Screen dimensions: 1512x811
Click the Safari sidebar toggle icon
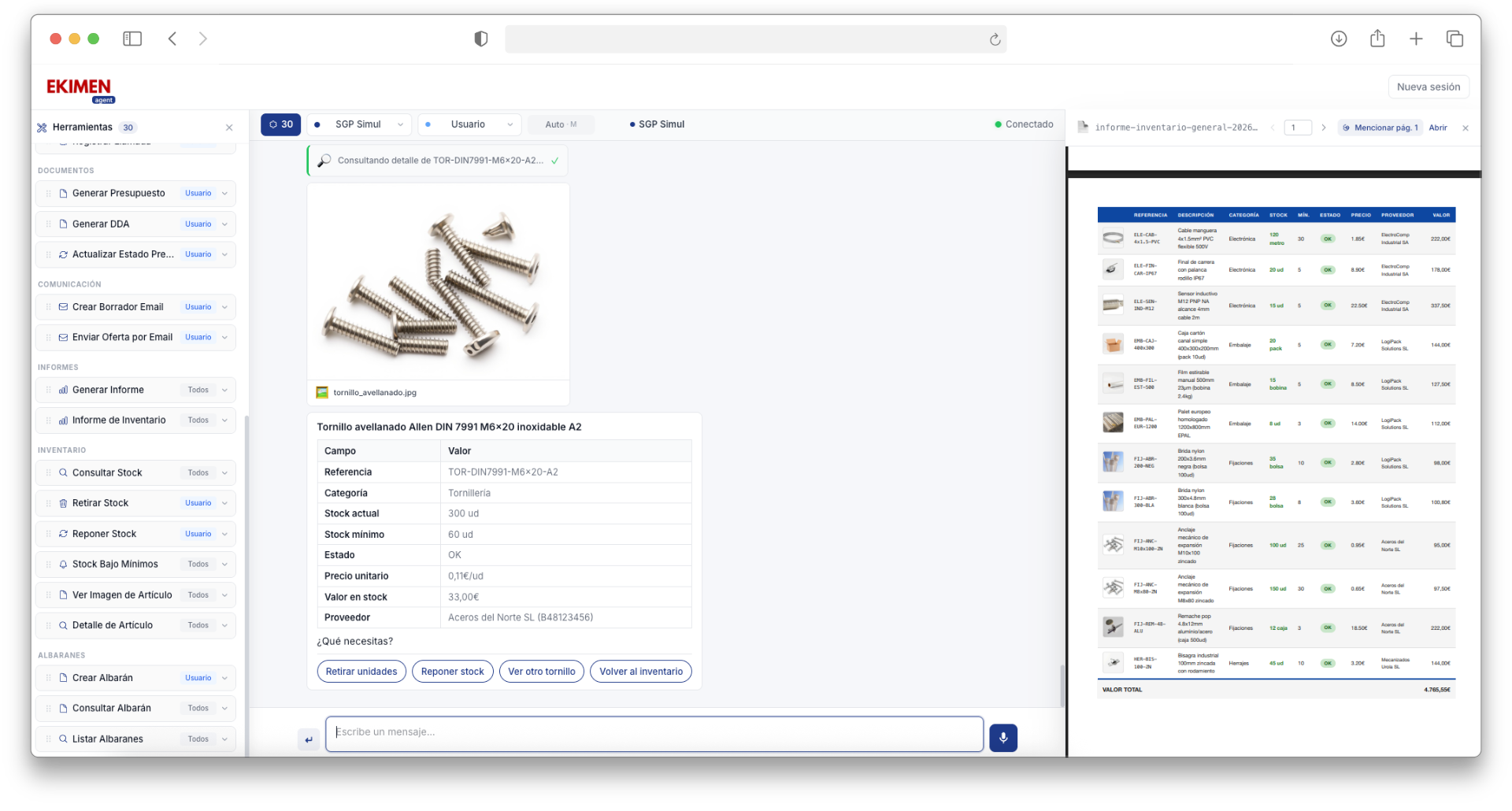click(x=132, y=39)
